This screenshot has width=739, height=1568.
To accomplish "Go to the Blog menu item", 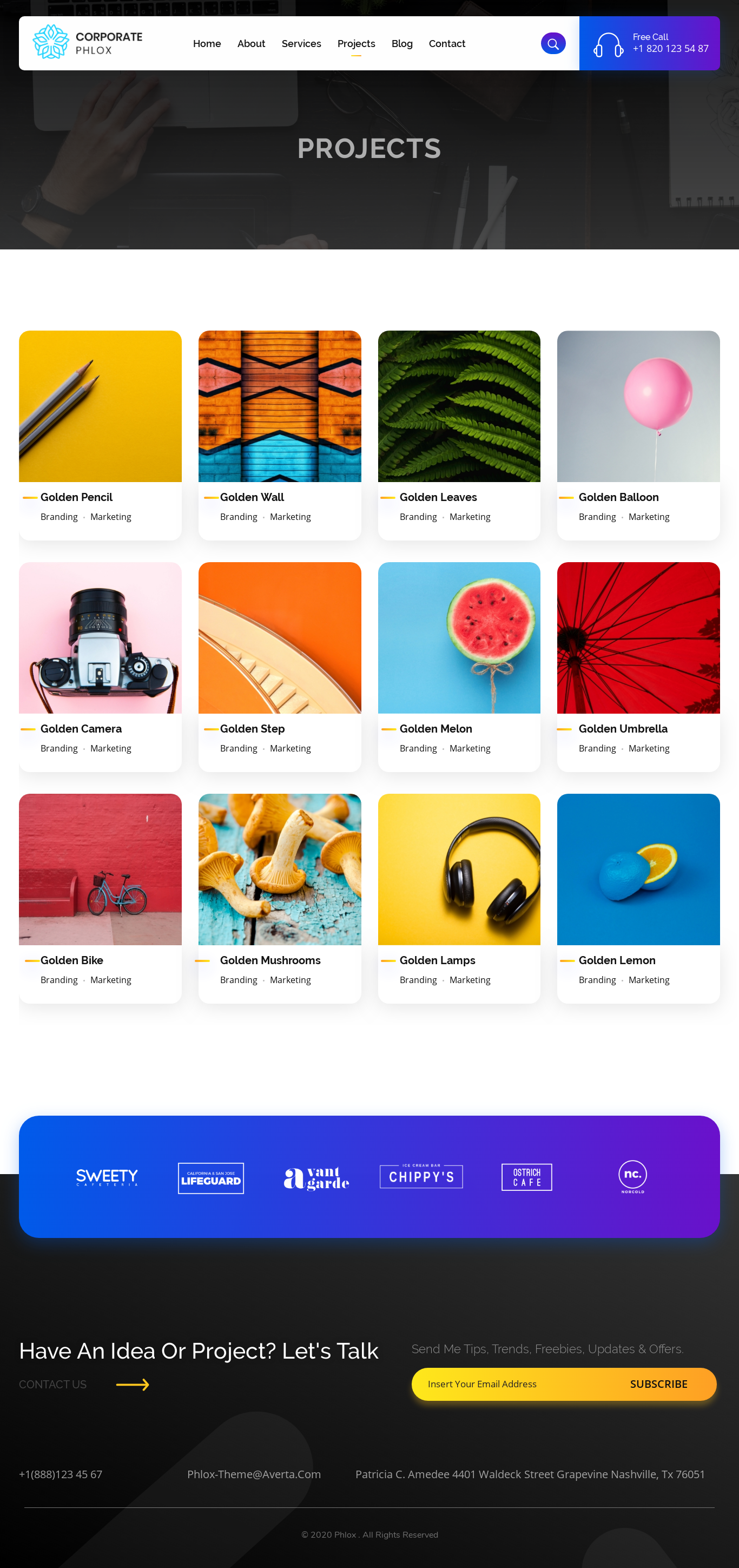I will (x=402, y=44).
